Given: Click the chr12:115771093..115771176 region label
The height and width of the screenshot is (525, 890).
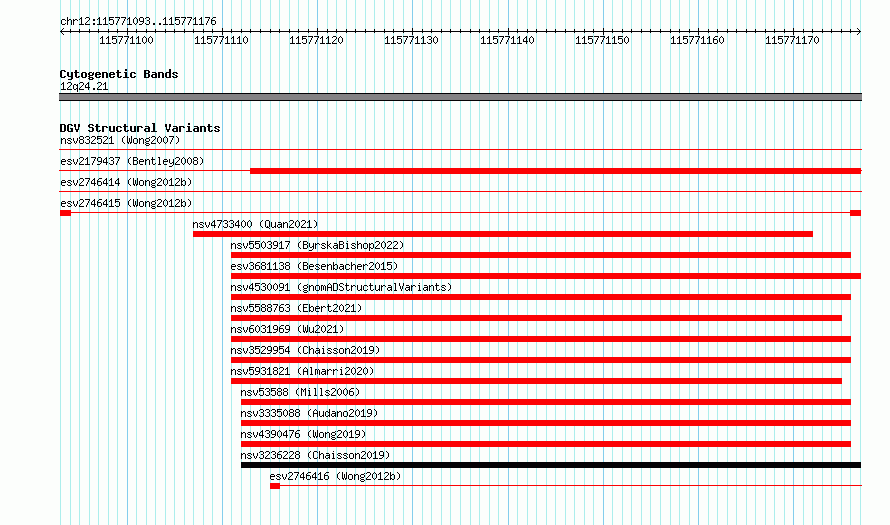Looking at the screenshot, I should tap(138, 21).
